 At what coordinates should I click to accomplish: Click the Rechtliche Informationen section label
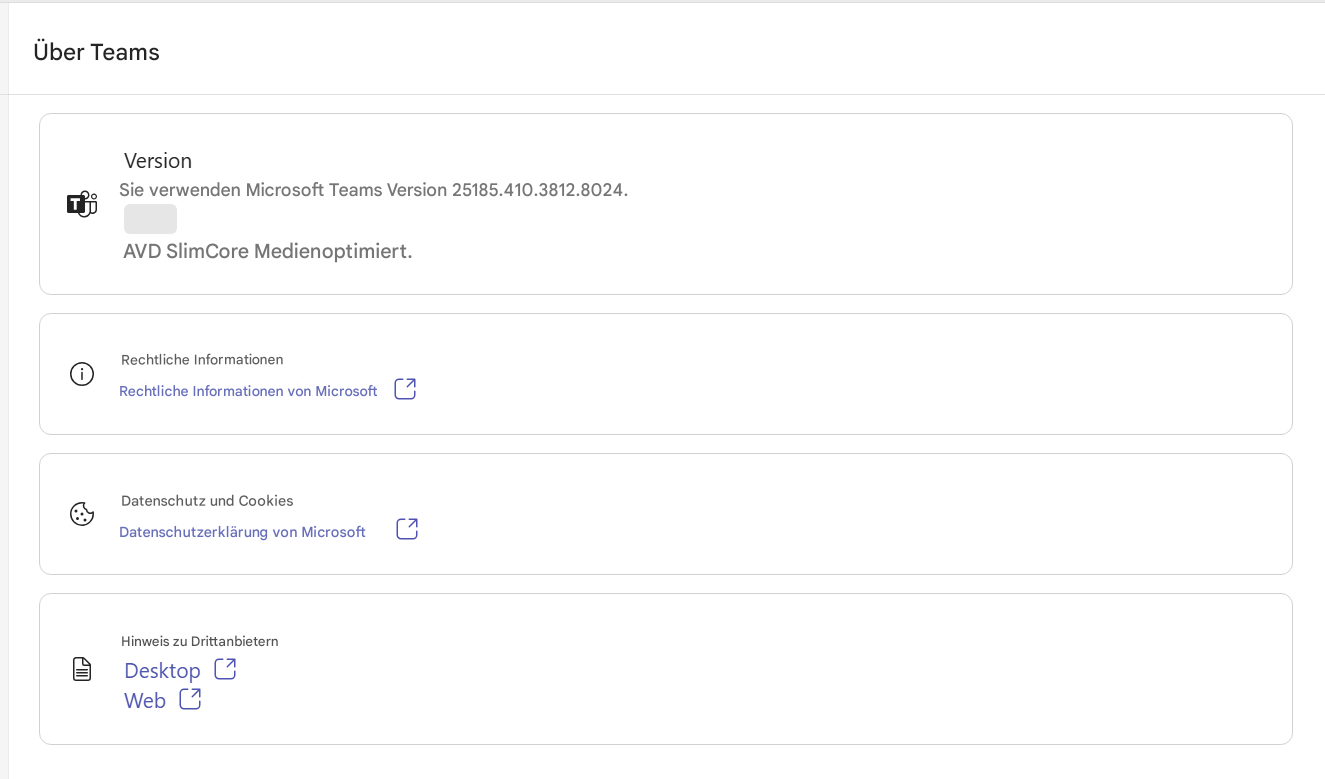point(202,359)
